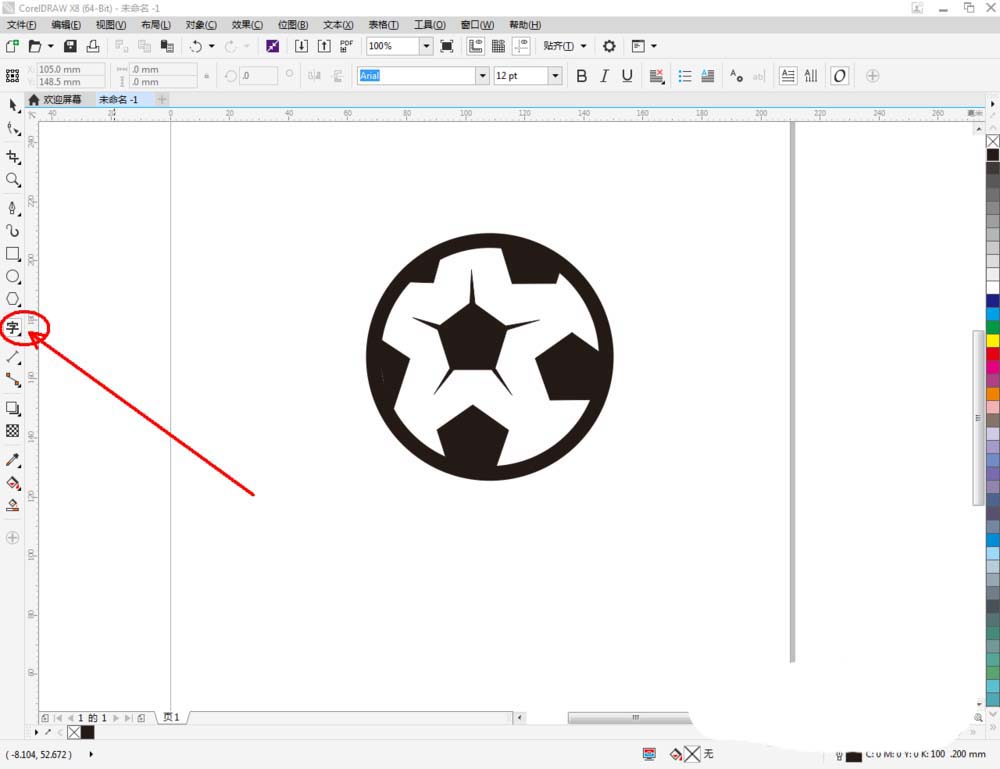Click the horizontal scrollbar thumb

(x=629, y=718)
